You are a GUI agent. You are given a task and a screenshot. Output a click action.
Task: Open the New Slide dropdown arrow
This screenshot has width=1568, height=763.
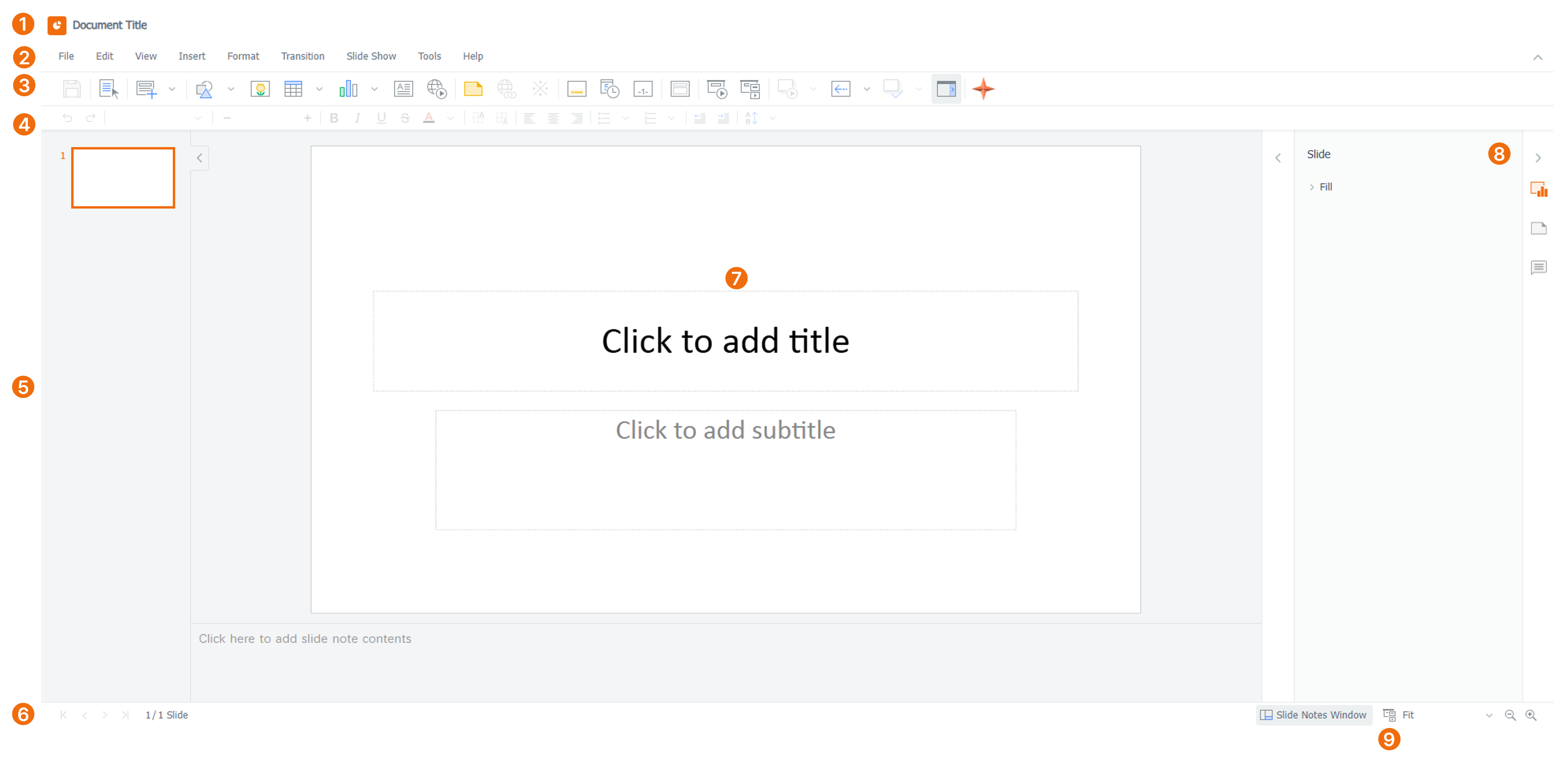tap(172, 89)
